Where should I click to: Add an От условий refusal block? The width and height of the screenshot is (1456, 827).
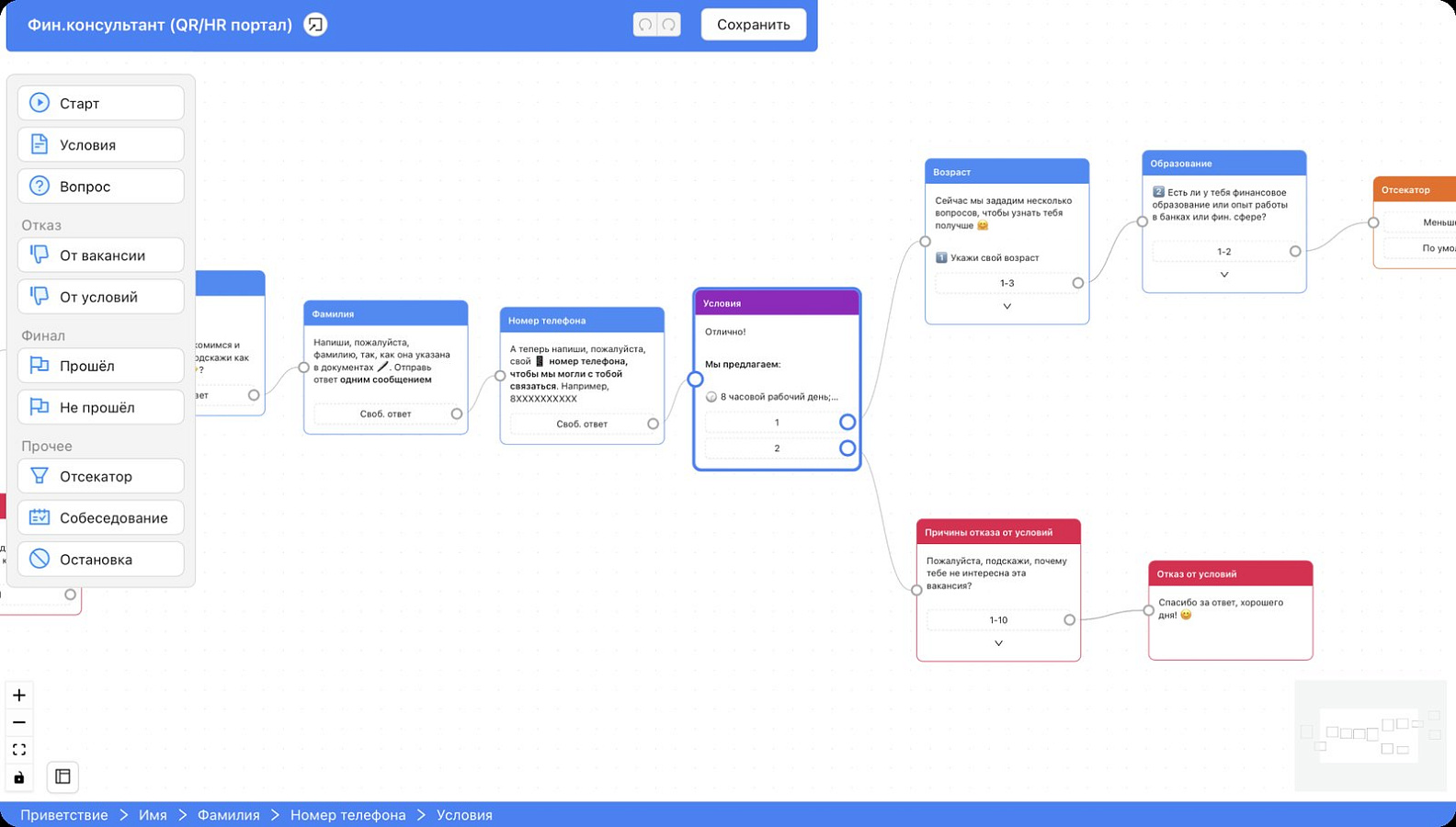101,296
